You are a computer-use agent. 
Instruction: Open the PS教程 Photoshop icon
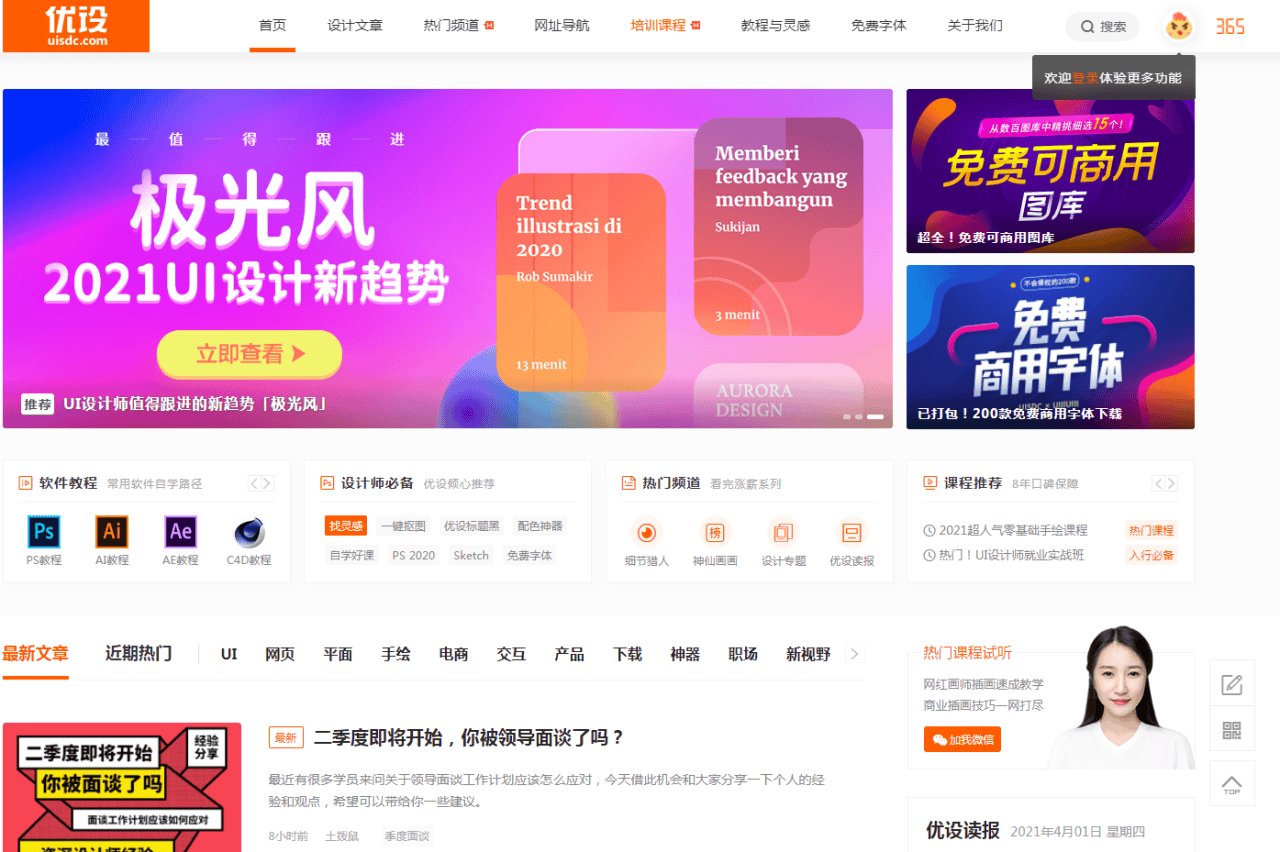[43, 532]
